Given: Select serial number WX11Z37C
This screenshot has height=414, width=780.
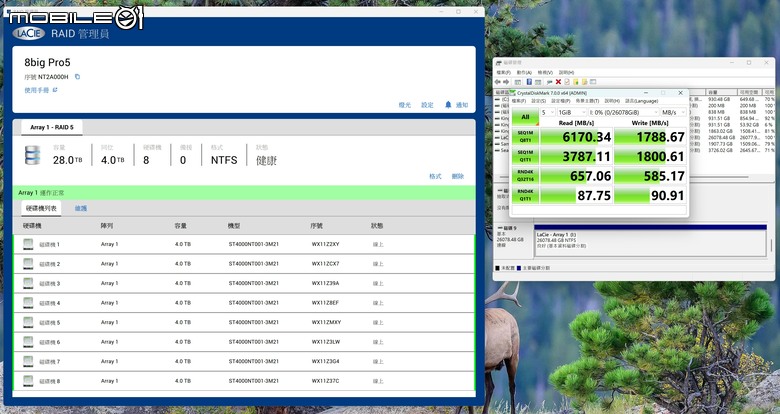Looking at the screenshot, I should pyautogui.click(x=325, y=381).
